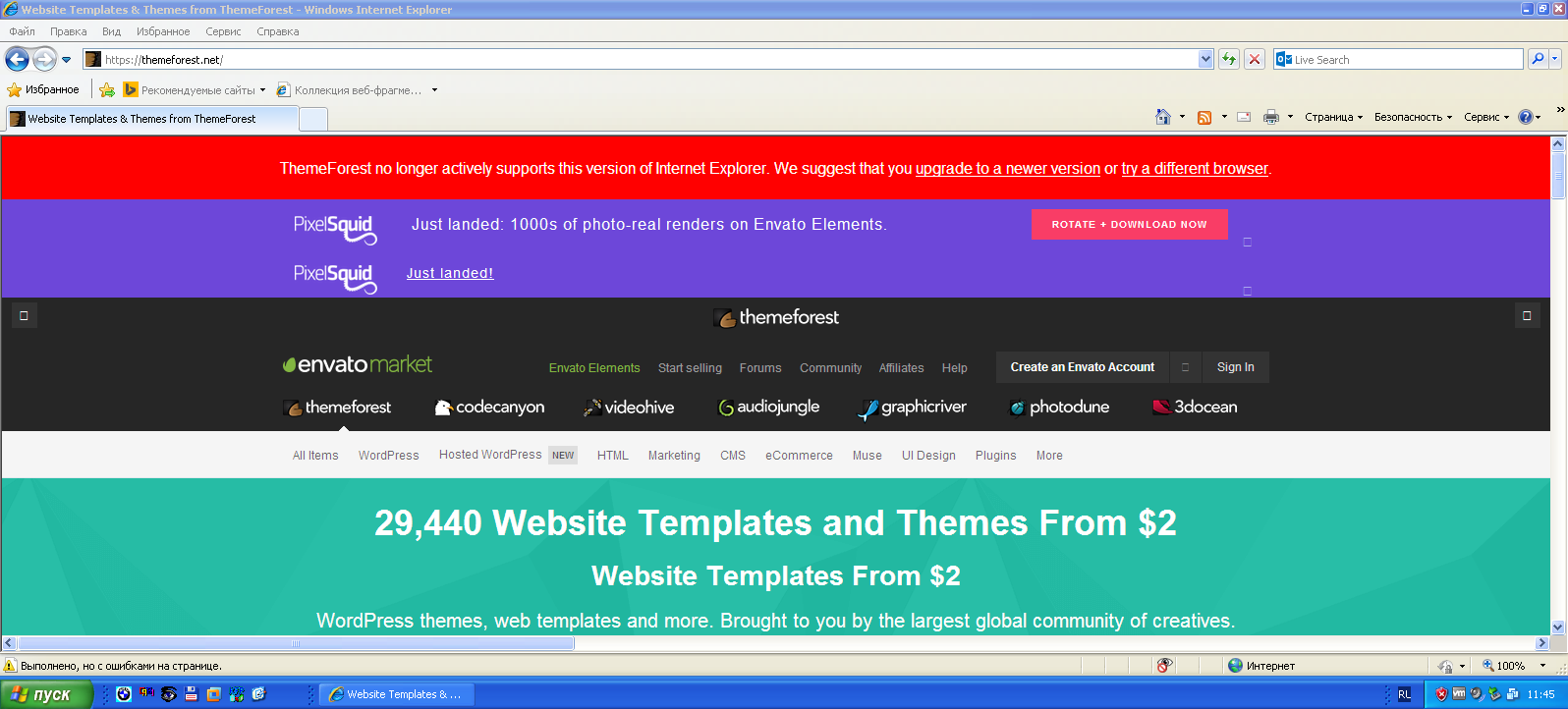Expand the address bar history dropdown
This screenshot has width=1568, height=709.
[1205, 59]
